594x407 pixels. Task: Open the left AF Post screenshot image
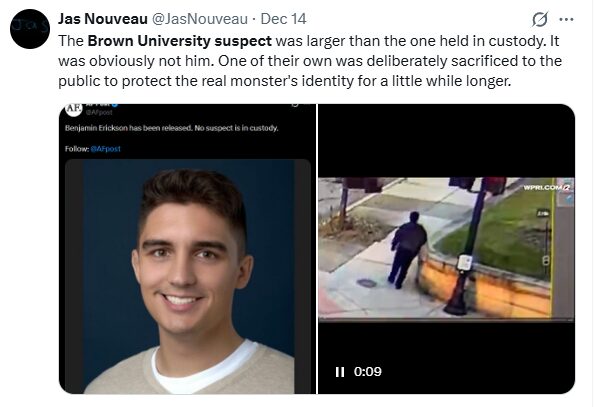coord(188,249)
